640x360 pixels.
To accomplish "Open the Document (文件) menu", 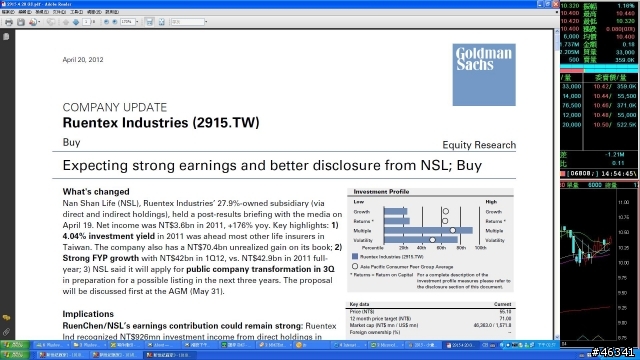I will pos(59,12).
